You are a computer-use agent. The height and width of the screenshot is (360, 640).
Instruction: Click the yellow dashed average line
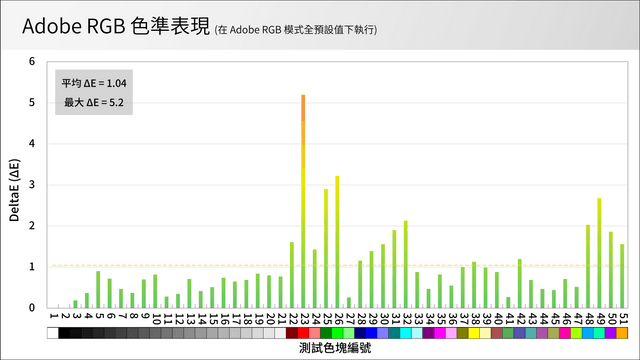(x=337, y=265)
